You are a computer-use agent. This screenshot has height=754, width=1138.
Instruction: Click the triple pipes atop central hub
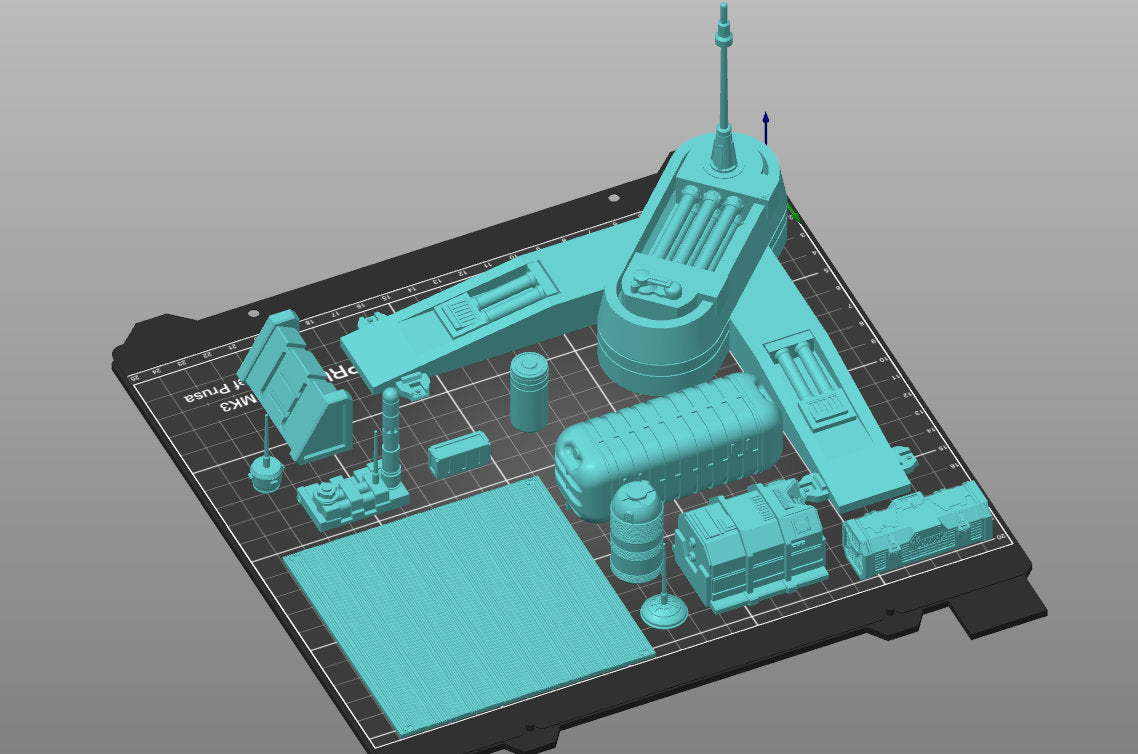pyautogui.click(x=702, y=230)
